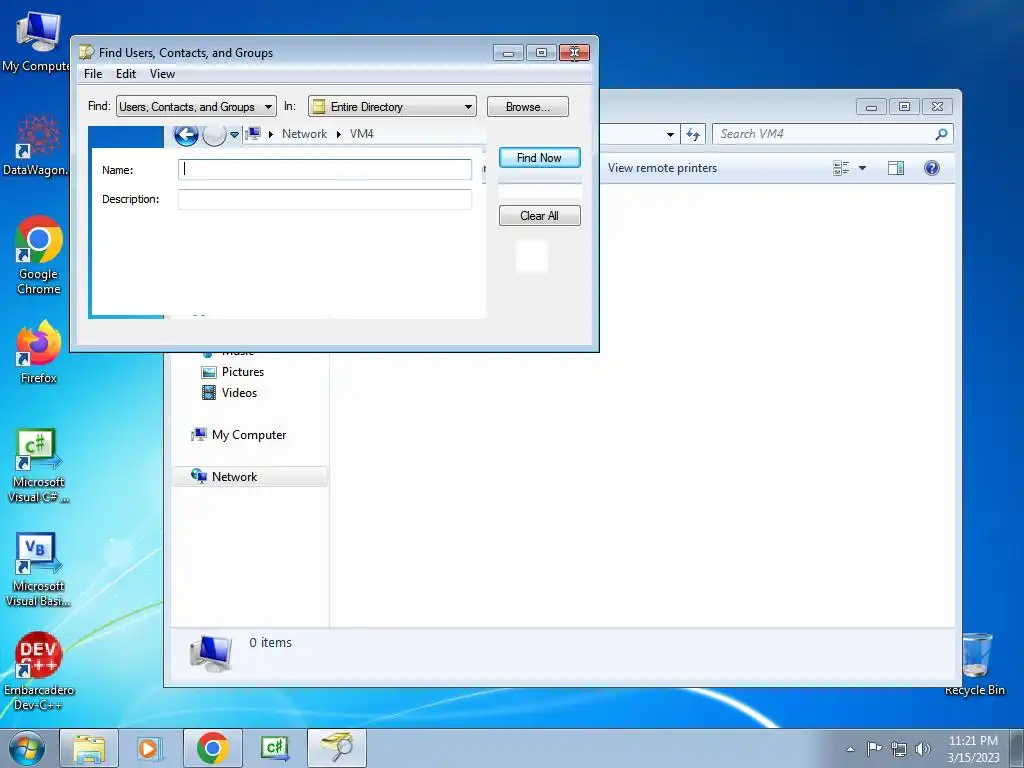Viewport: 1024px width, 768px height.
Task: Open Chrome from the taskbar
Action: click(x=212, y=748)
